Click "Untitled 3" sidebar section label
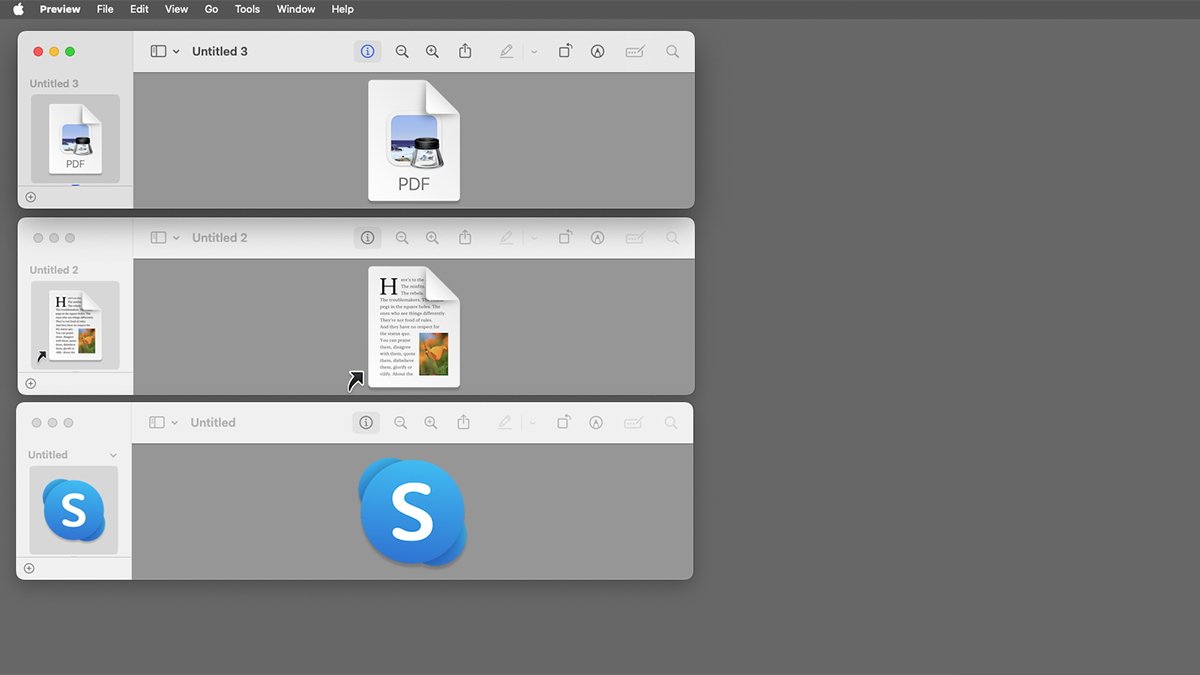This screenshot has width=1200, height=675. point(54,84)
